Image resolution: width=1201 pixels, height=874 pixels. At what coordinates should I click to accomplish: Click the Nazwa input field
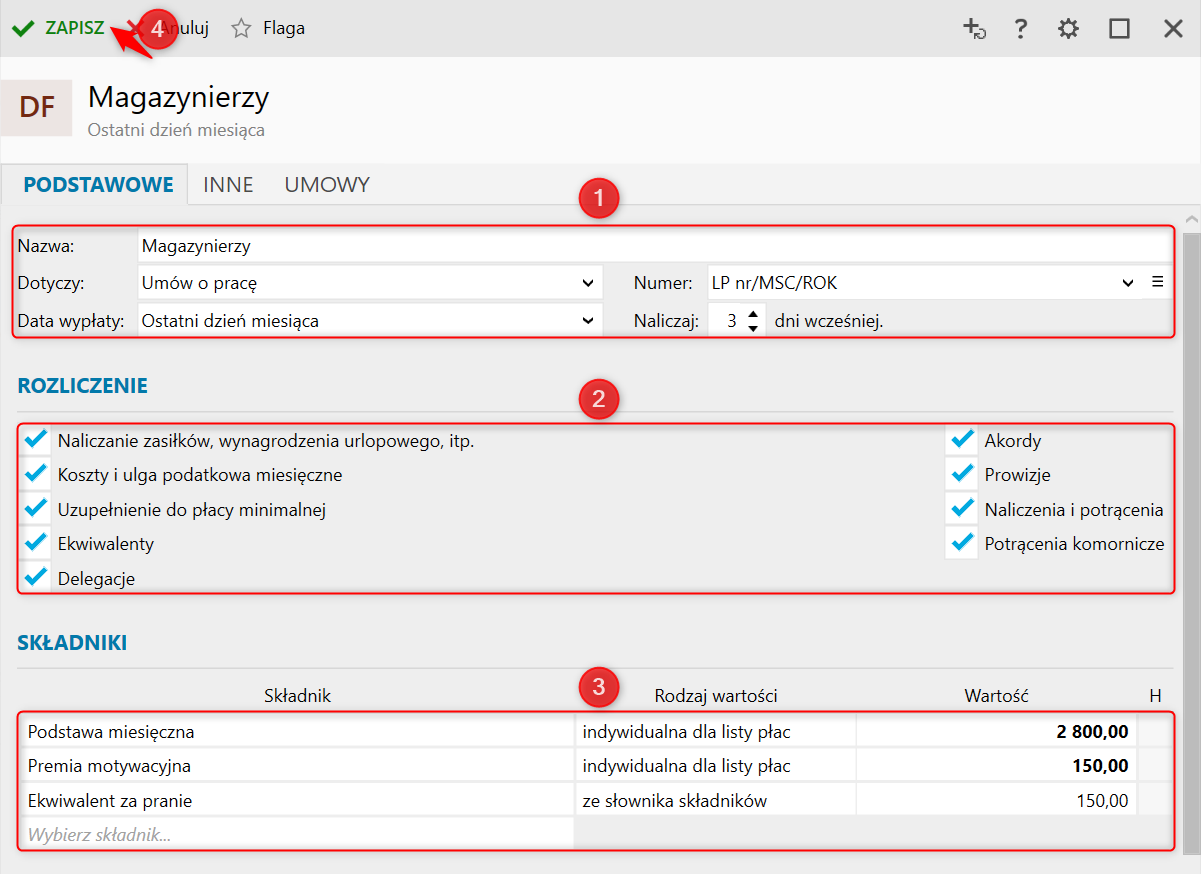coord(655,245)
